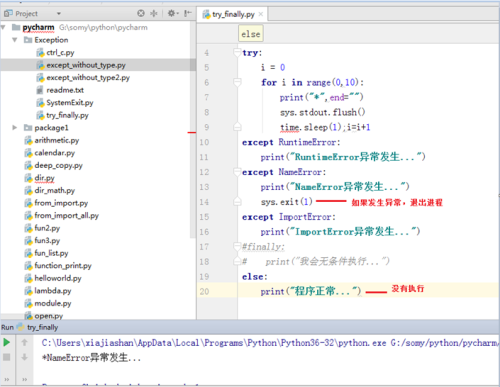Open Project panel settings gear
The height and width of the screenshot is (387, 500).
(173, 13)
